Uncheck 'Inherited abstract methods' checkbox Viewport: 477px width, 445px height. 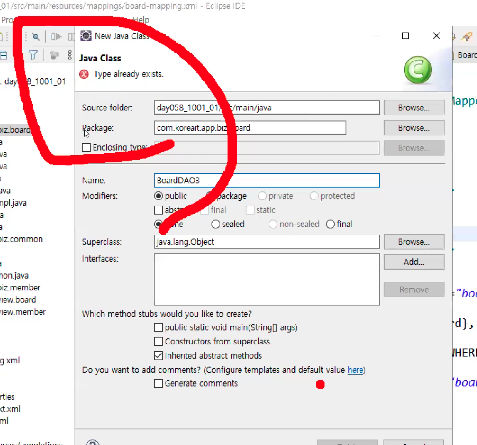click(x=158, y=356)
